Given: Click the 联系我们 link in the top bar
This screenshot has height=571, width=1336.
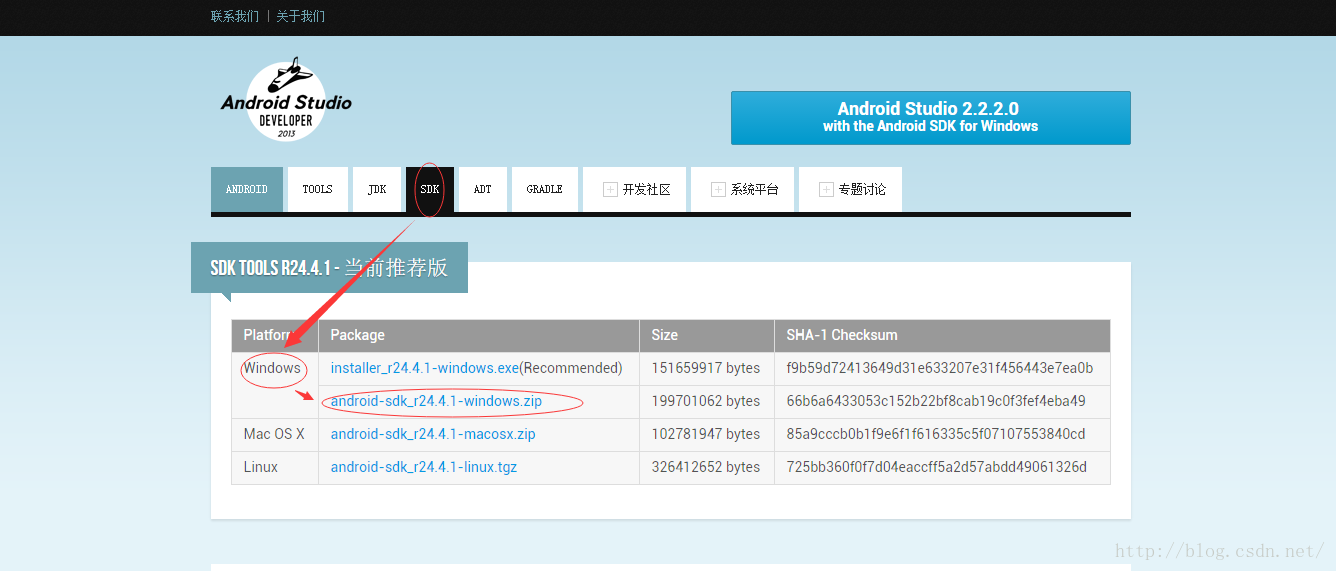Looking at the screenshot, I should click(235, 16).
